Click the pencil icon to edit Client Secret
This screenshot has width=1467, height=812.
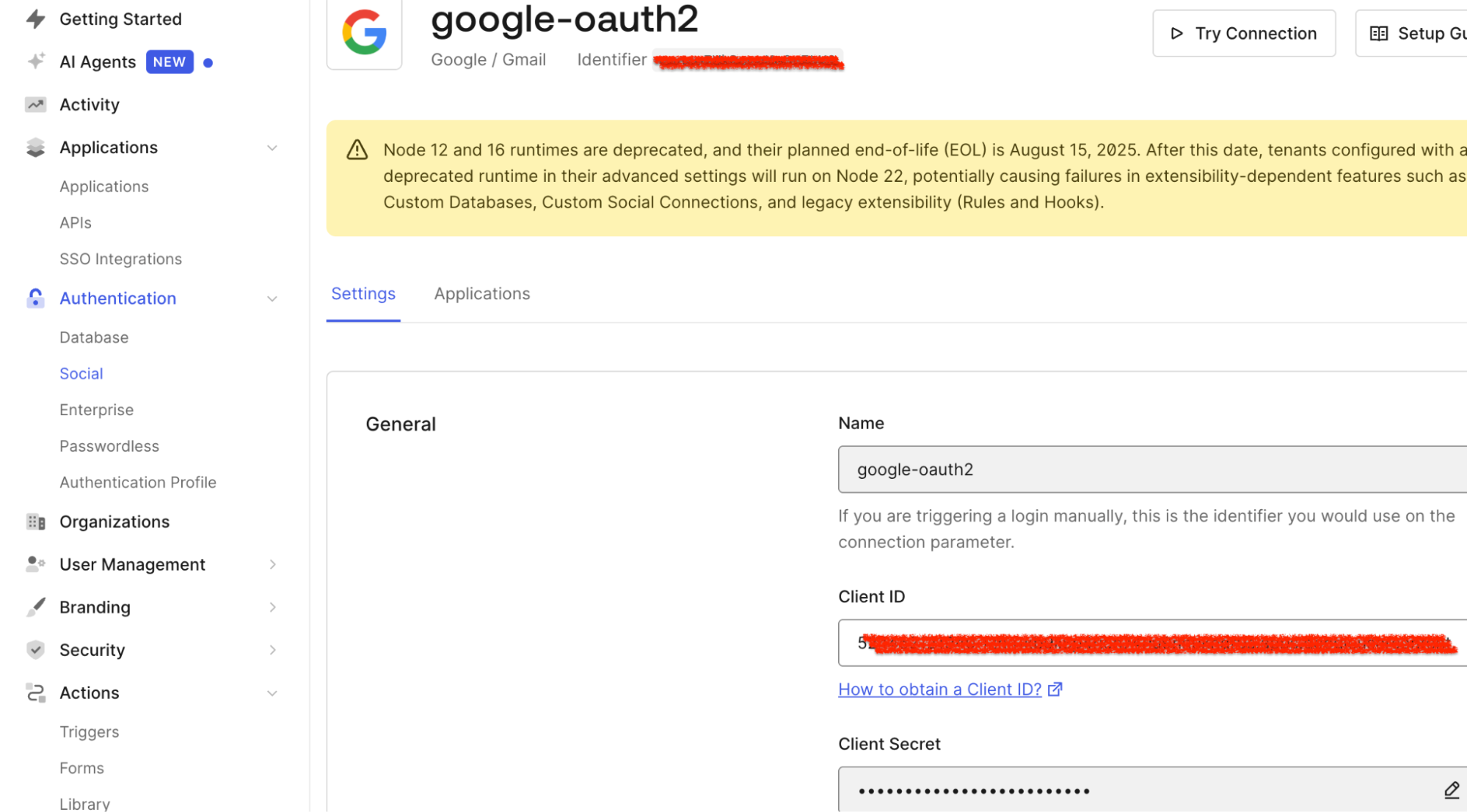click(x=1452, y=790)
